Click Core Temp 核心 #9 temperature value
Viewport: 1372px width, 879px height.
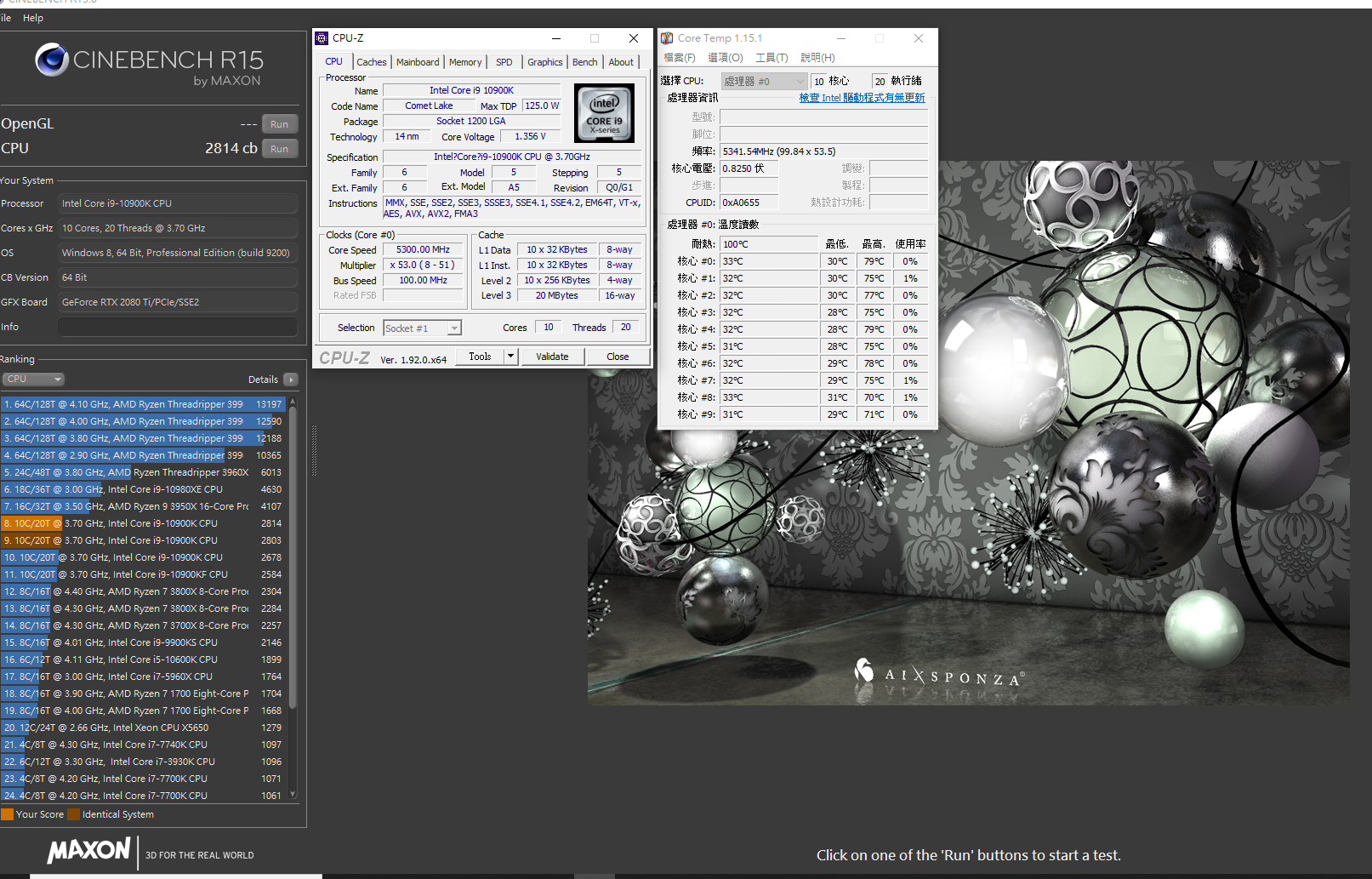tap(769, 414)
